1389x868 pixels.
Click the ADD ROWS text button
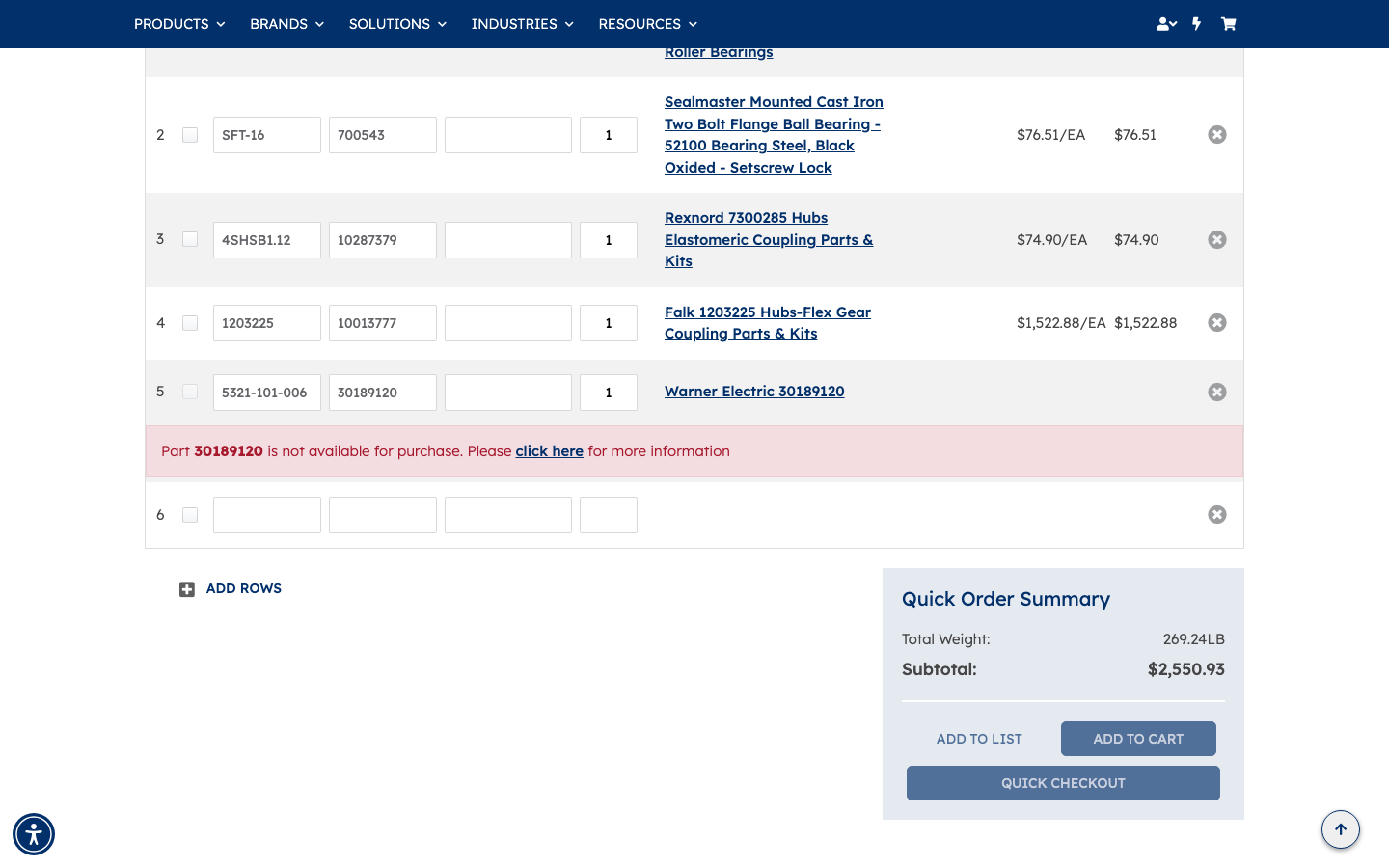click(x=244, y=588)
